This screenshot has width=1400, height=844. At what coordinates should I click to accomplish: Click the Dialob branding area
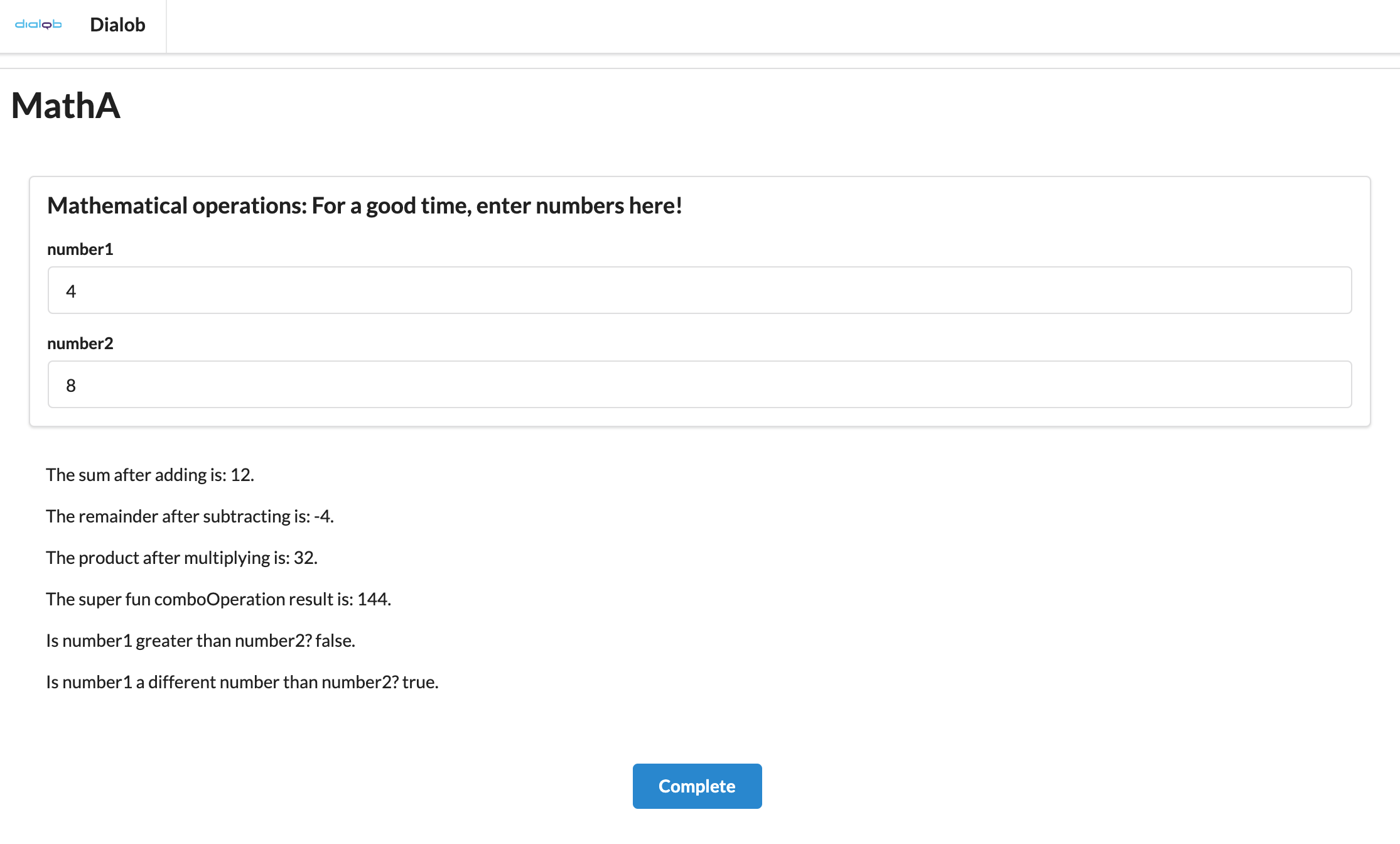click(82, 25)
